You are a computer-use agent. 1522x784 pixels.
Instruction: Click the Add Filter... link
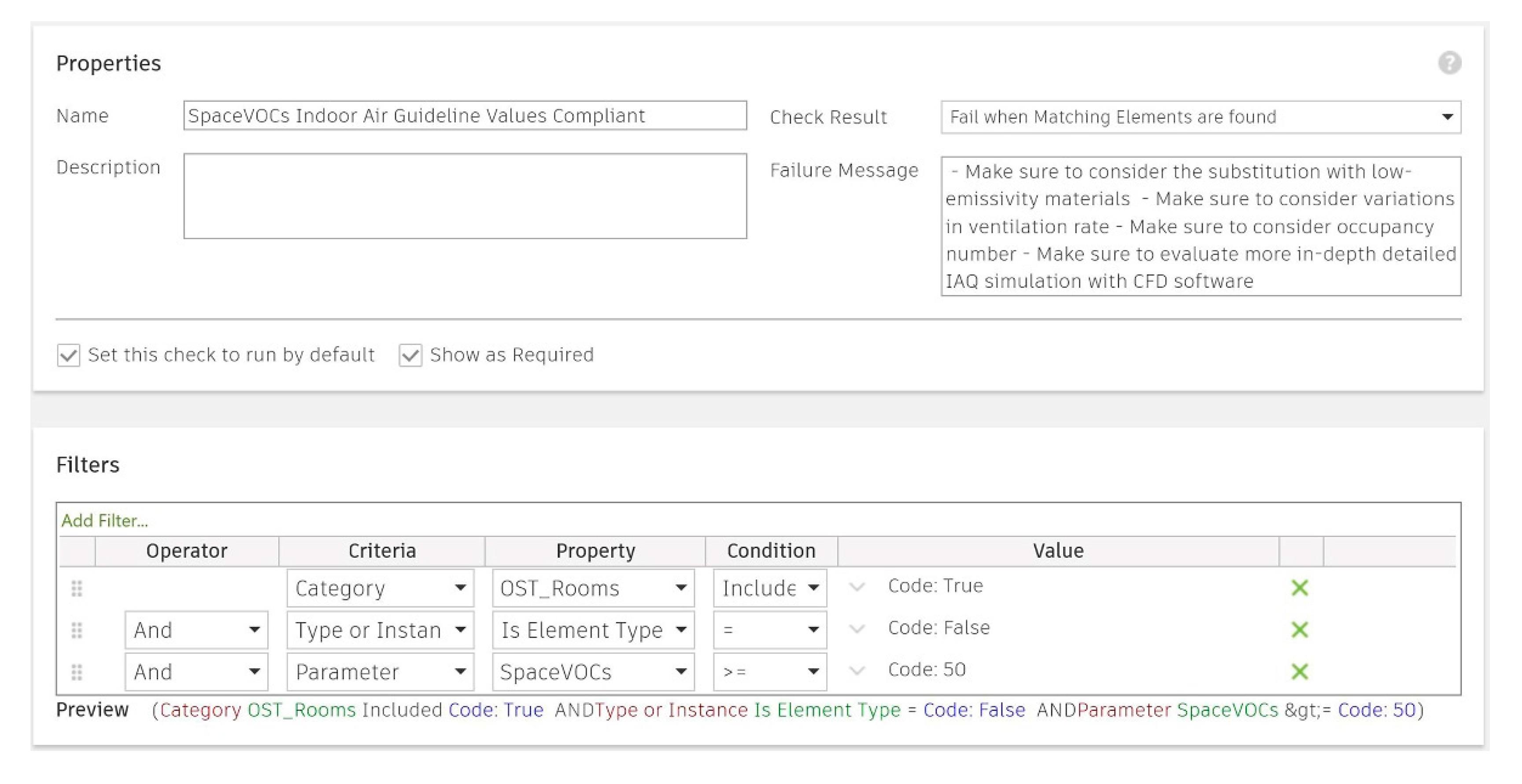pyautogui.click(x=104, y=521)
